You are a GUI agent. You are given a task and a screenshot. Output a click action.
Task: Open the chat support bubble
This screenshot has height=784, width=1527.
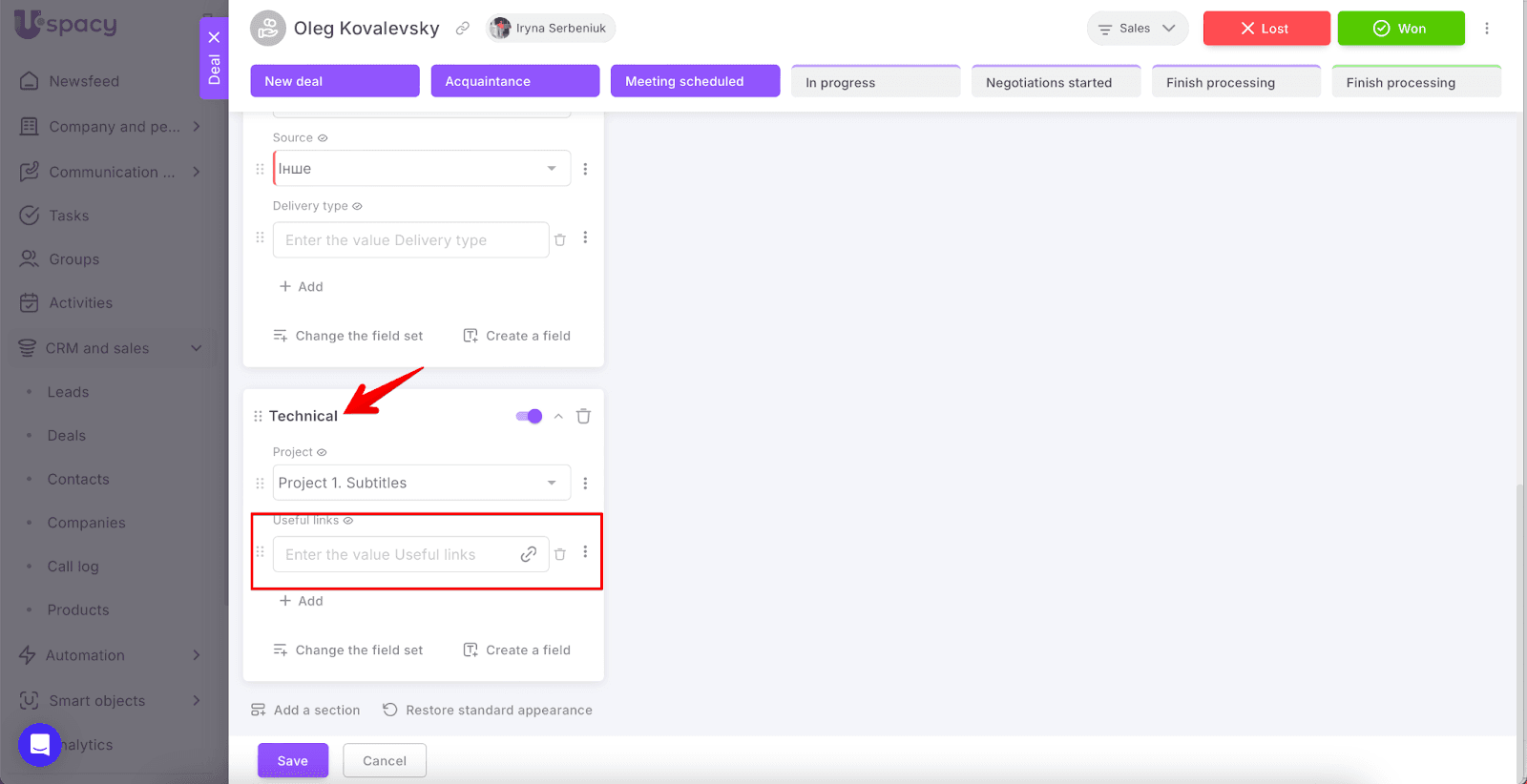pos(40,745)
